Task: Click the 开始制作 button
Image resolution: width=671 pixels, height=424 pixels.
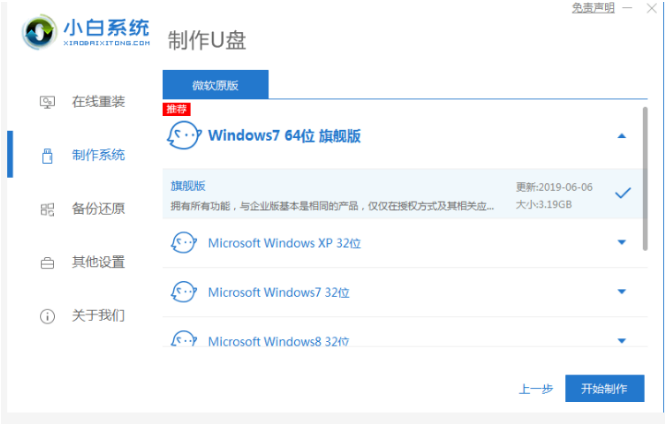Action: (603, 388)
